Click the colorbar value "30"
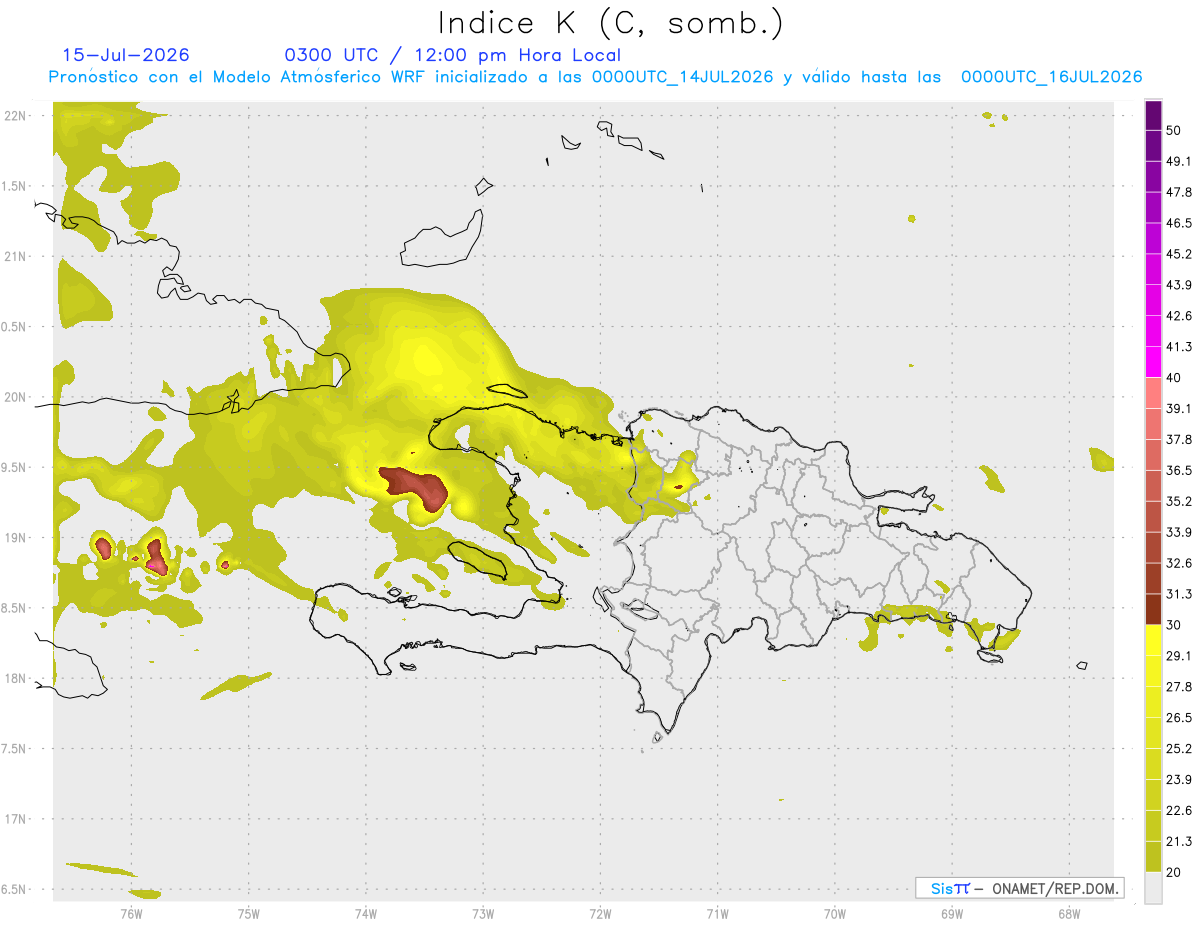The width and height of the screenshot is (1200, 927). [x=1174, y=625]
